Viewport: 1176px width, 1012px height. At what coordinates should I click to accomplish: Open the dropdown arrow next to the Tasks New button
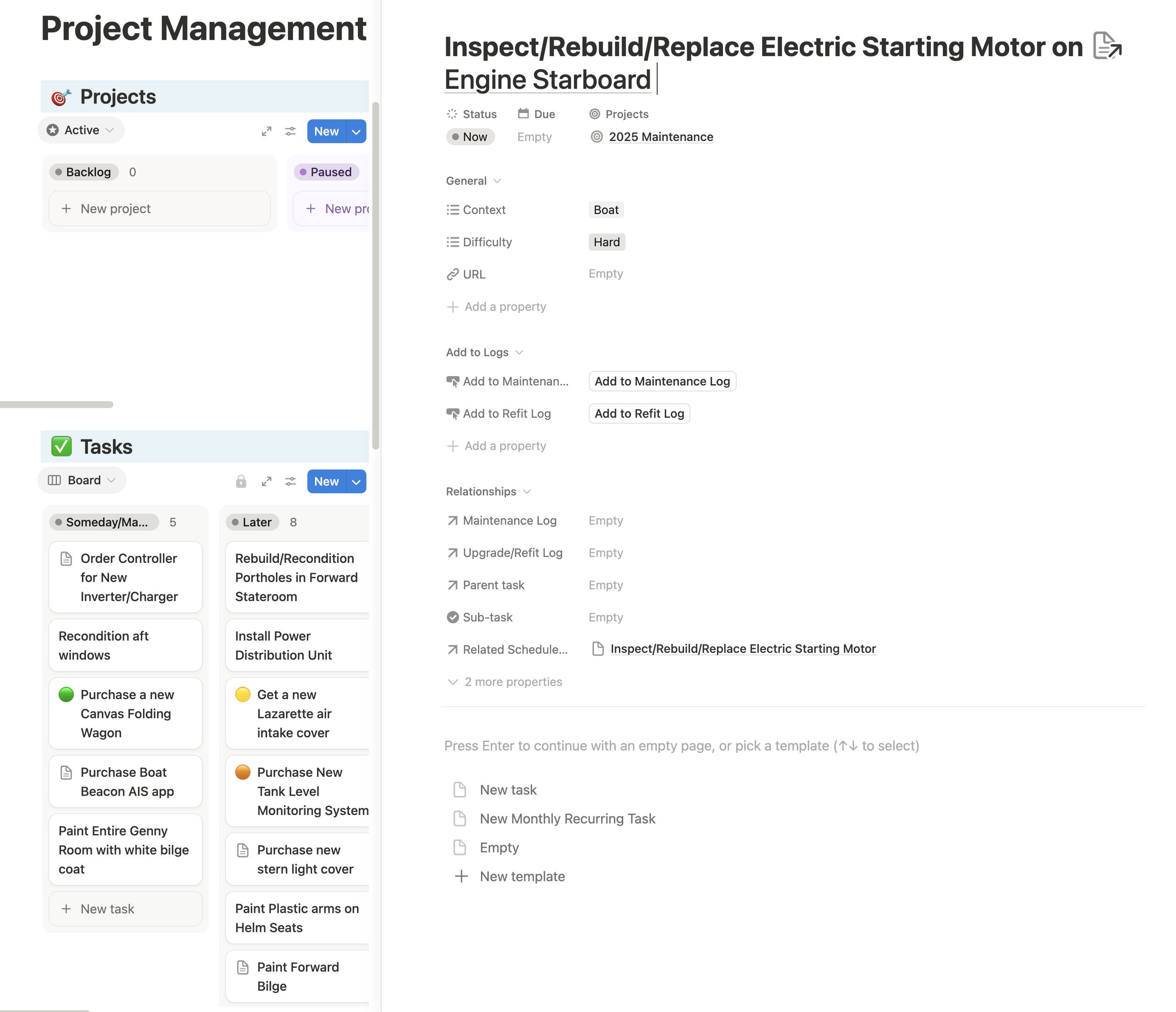pyautogui.click(x=357, y=482)
